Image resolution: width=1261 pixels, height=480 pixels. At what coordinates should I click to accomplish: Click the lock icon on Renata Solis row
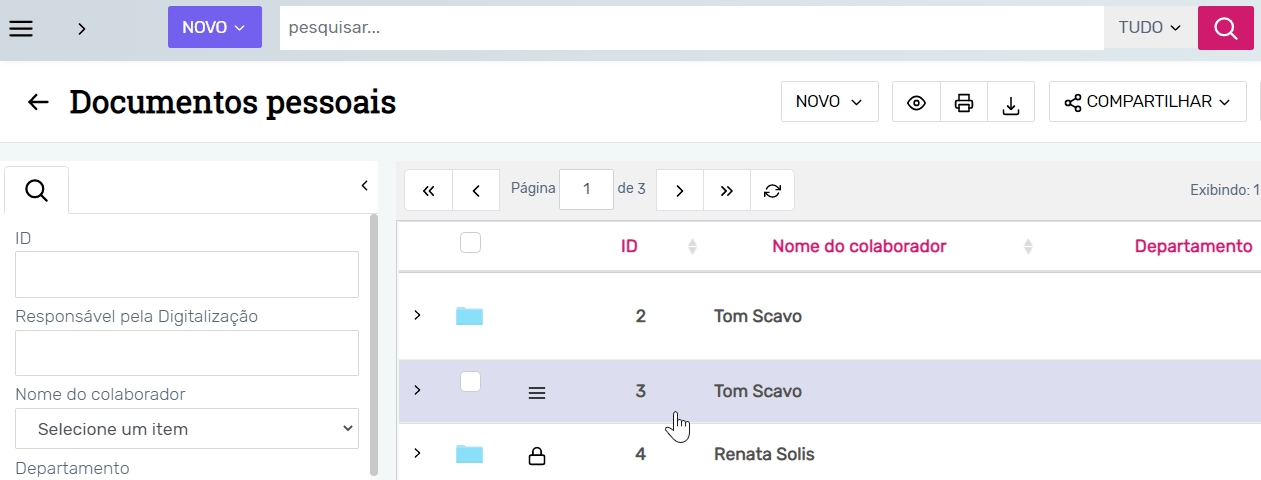pyautogui.click(x=537, y=457)
